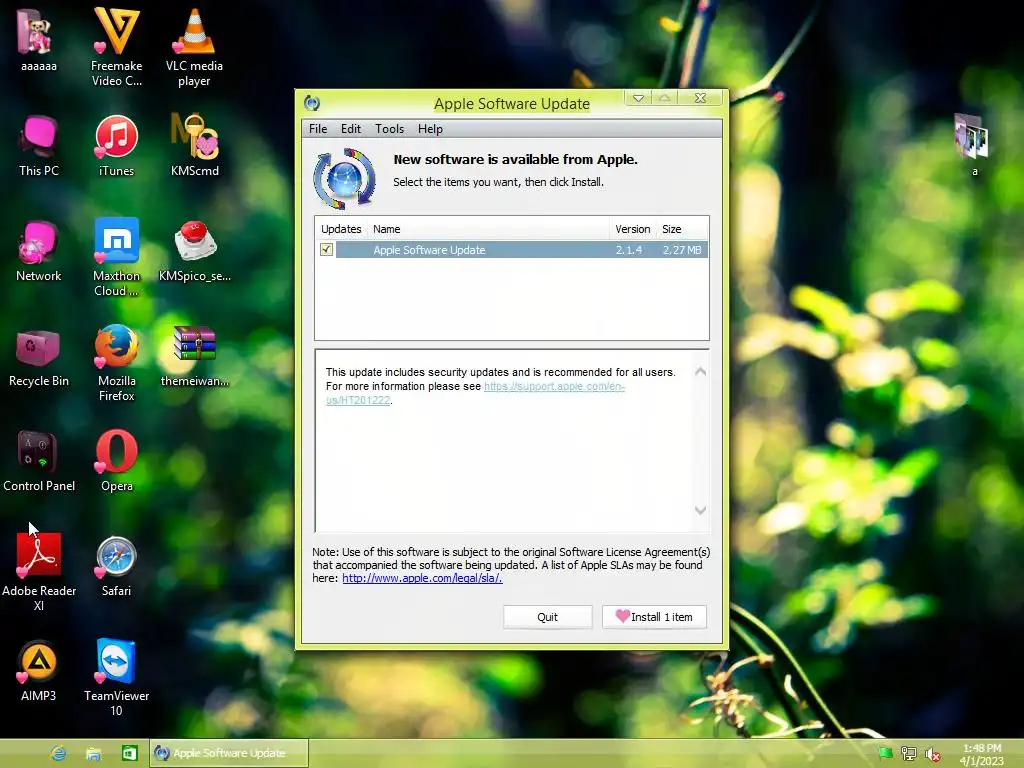Sort by the Name column header
The image size is (1024, 768).
pyautogui.click(x=488, y=229)
